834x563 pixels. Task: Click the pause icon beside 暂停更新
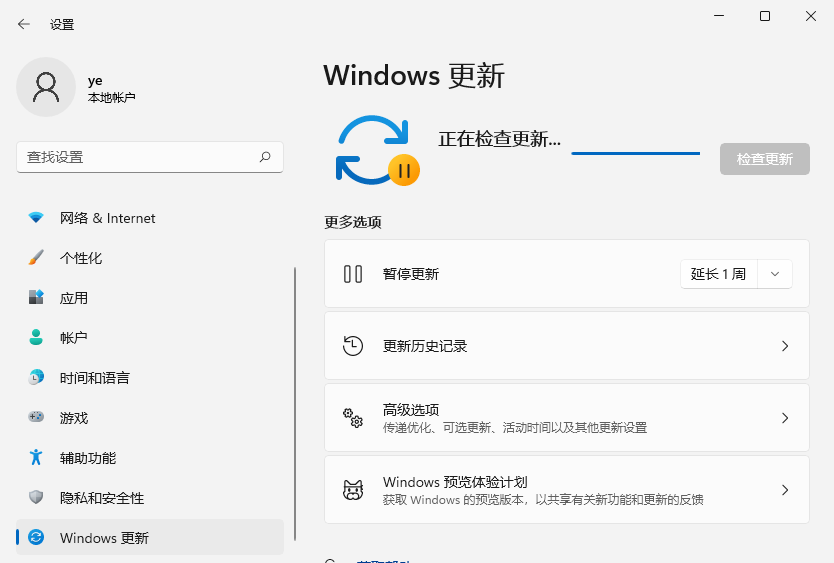click(x=353, y=274)
